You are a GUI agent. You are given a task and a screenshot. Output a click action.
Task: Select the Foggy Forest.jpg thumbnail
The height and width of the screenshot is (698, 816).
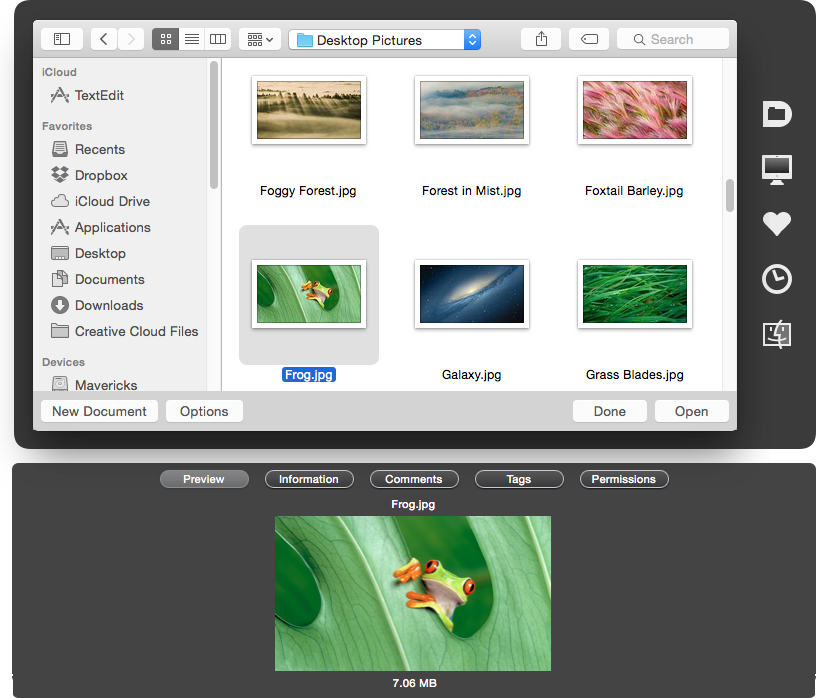pos(309,110)
